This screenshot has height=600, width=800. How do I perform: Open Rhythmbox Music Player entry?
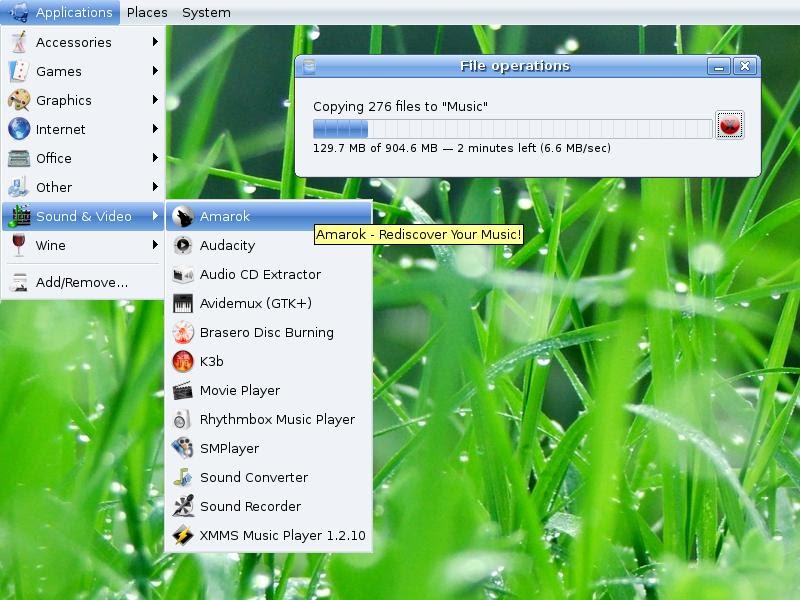[x=269, y=419]
